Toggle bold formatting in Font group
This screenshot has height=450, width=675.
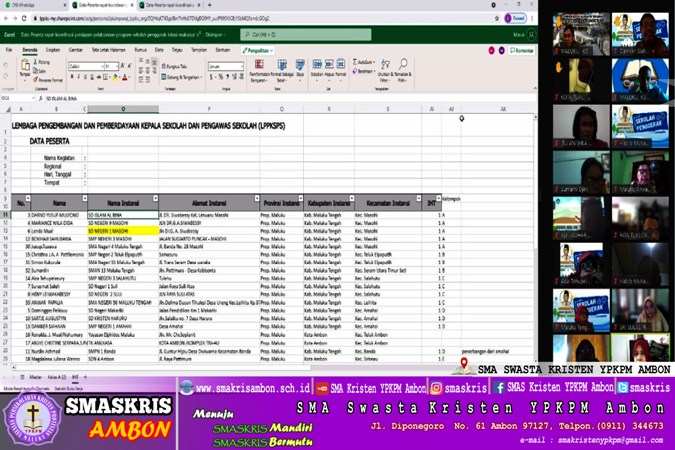(72, 77)
